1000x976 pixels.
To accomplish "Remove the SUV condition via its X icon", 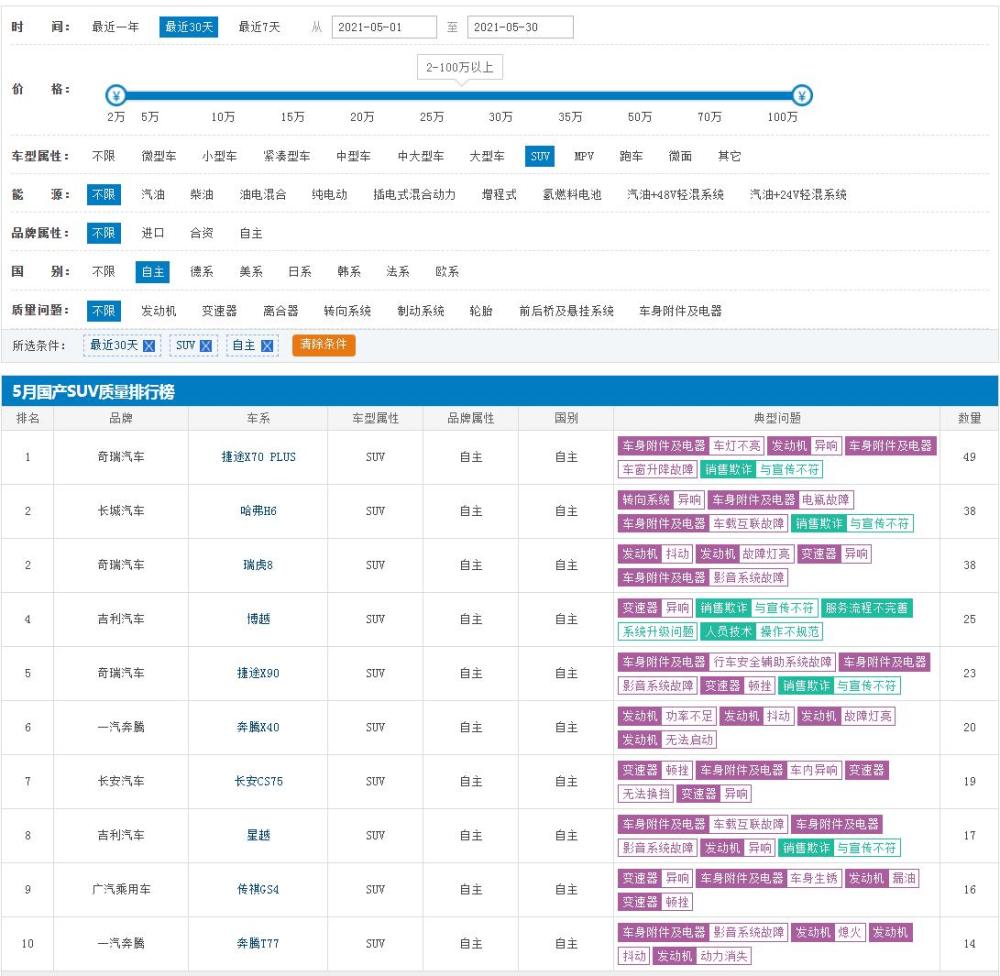I will pos(206,346).
